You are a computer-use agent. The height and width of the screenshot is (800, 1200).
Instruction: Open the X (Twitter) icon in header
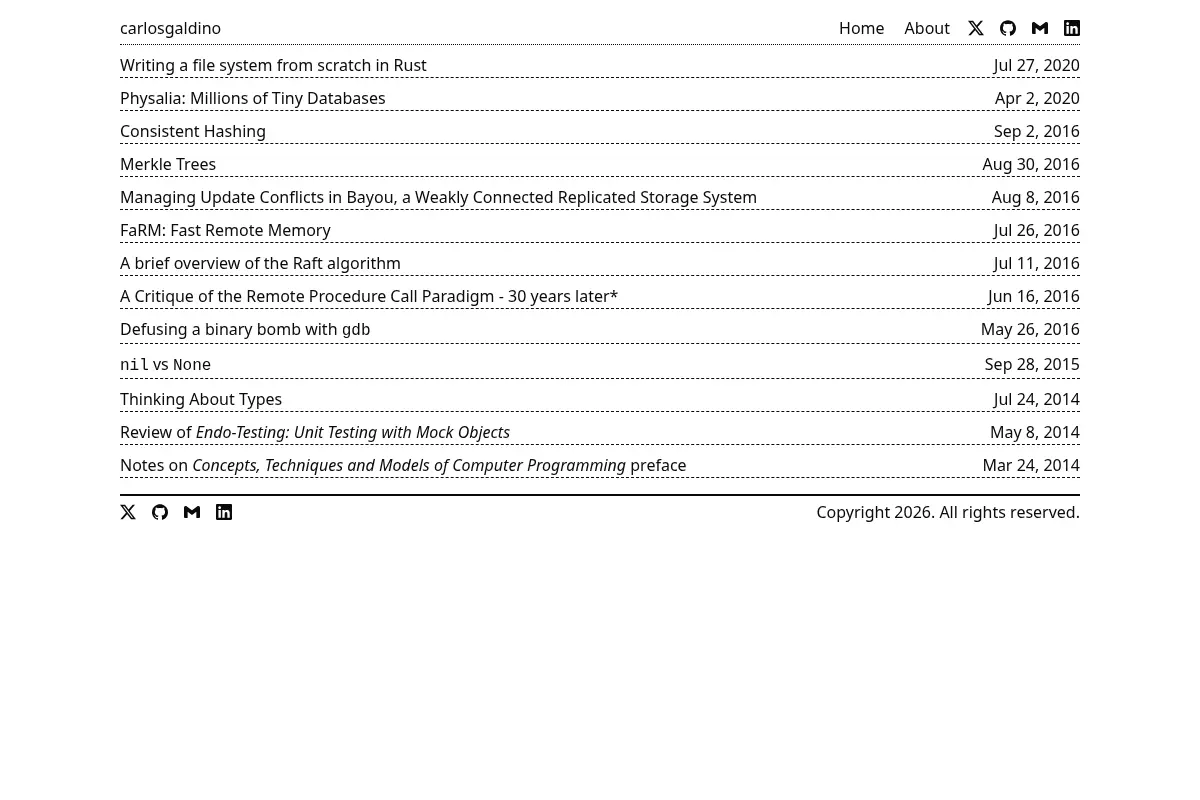point(976,28)
